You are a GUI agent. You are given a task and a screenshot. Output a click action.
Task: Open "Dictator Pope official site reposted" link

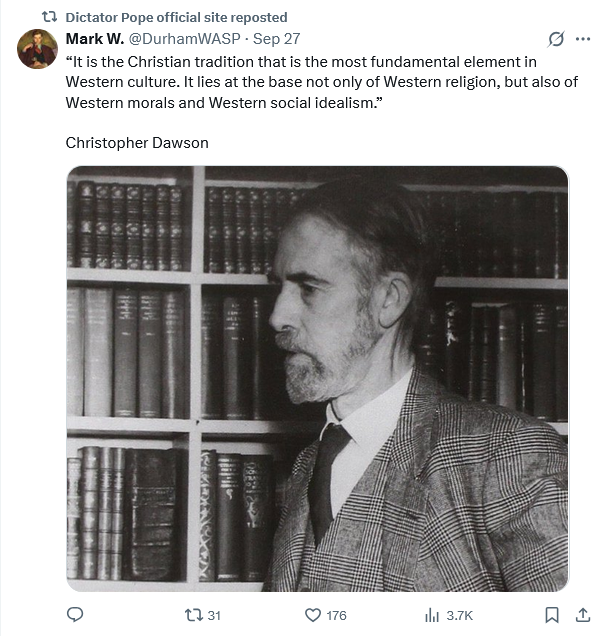[x=176, y=17]
